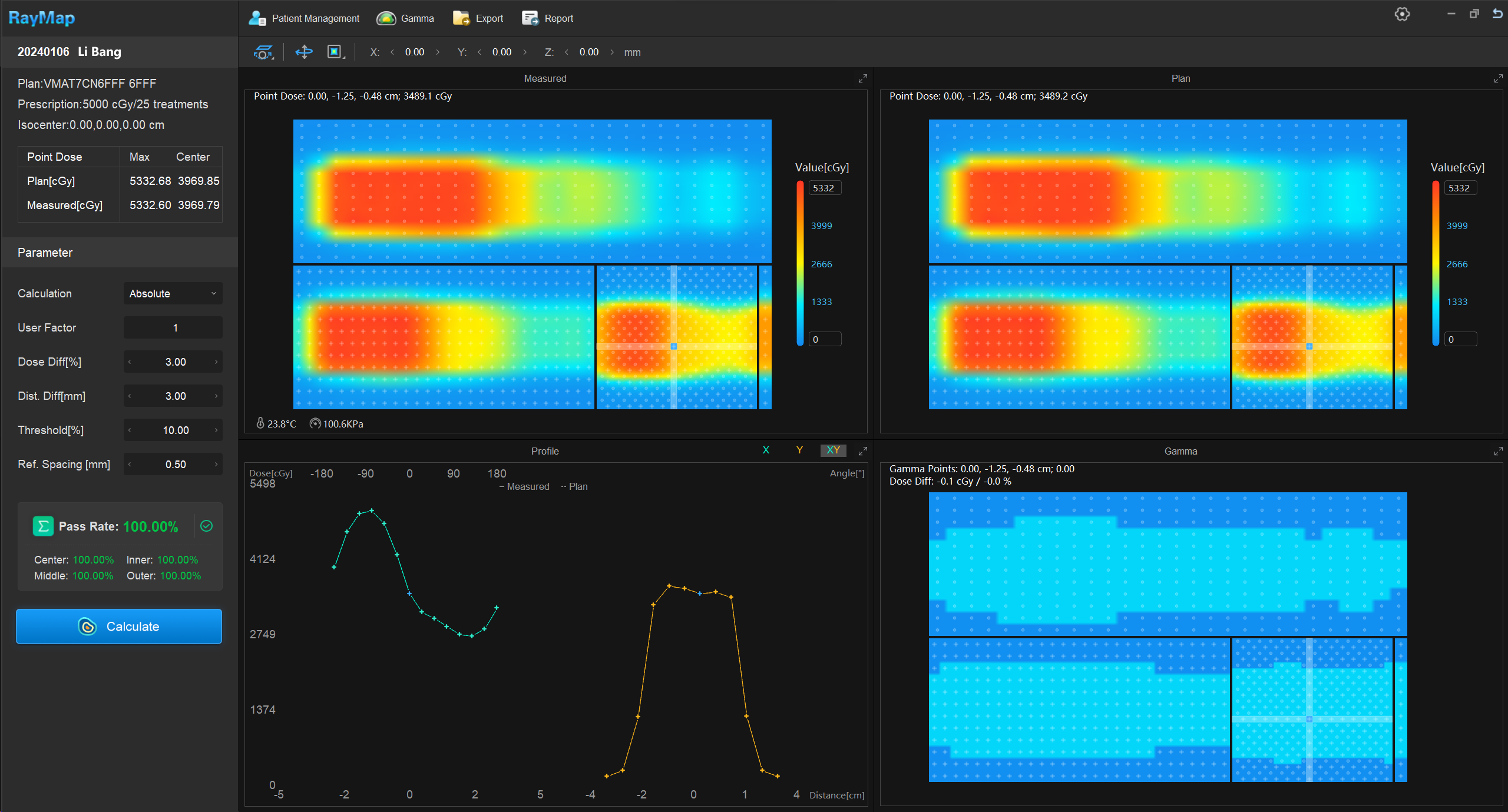Decrease Threshold value with left arrow
This screenshot has height=812, width=1508.
point(130,430)
